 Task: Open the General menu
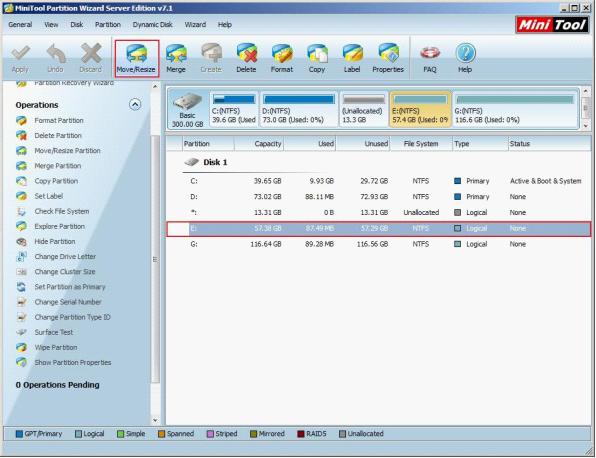click(20, 25)
